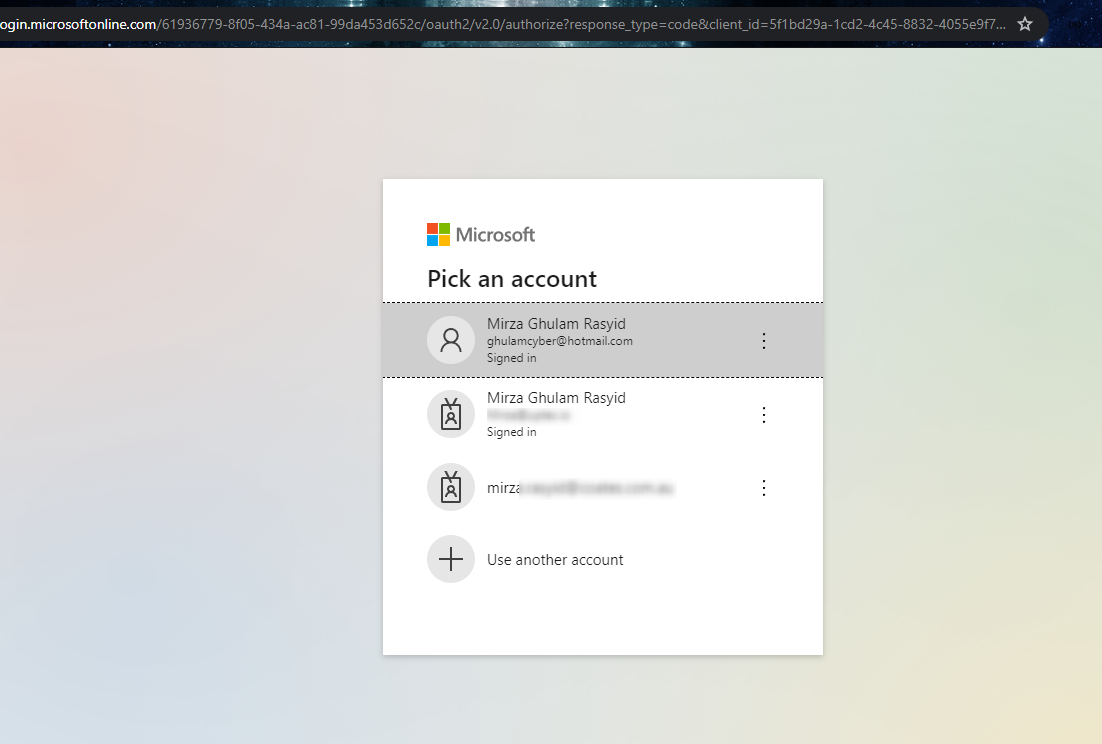Open three-dot menu for ghulamcyber@hotmail.com account
Image resolution: width=1102 pixels, height=744 pixels.
pos(764,341)
